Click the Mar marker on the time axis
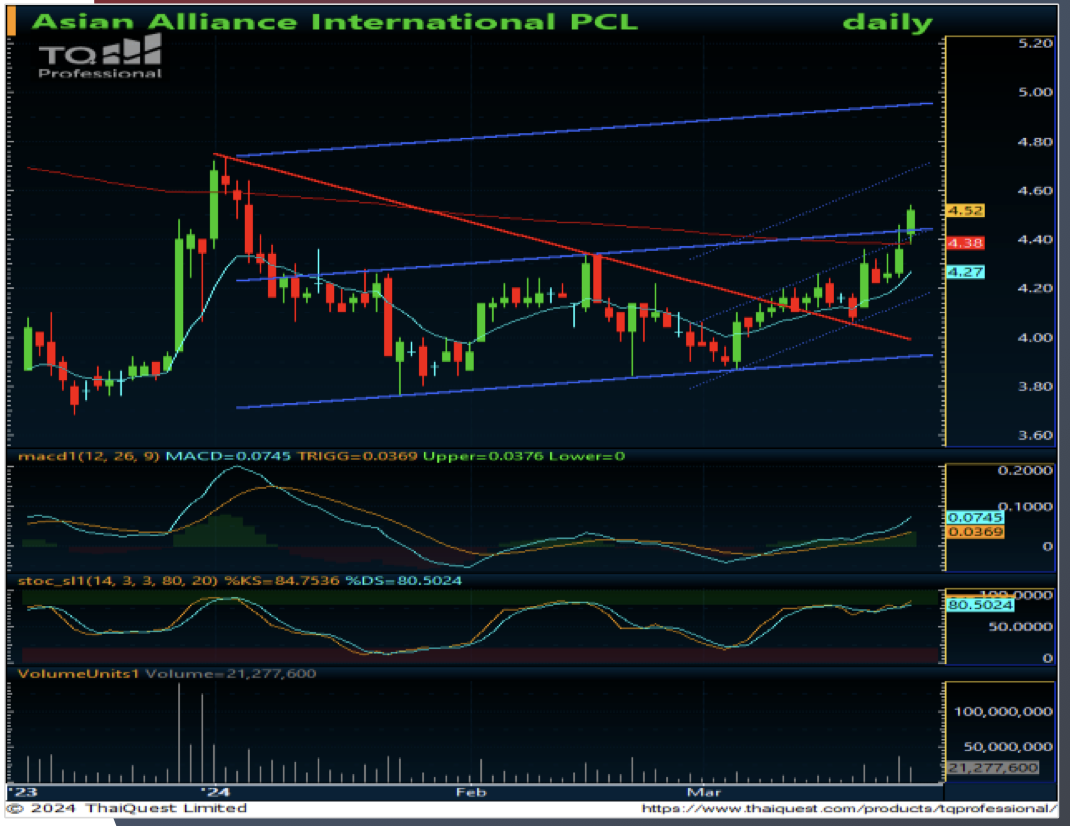 704,792
